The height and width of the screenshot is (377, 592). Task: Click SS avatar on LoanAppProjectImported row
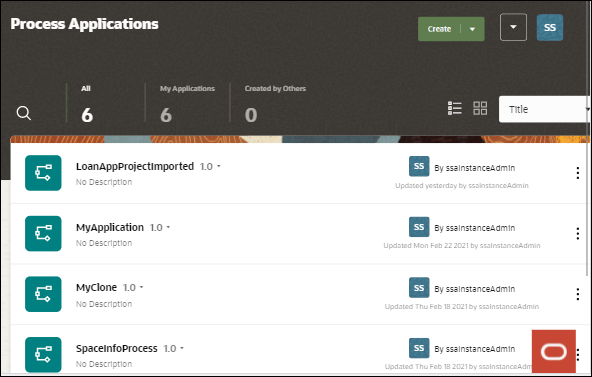click(419, 166)
